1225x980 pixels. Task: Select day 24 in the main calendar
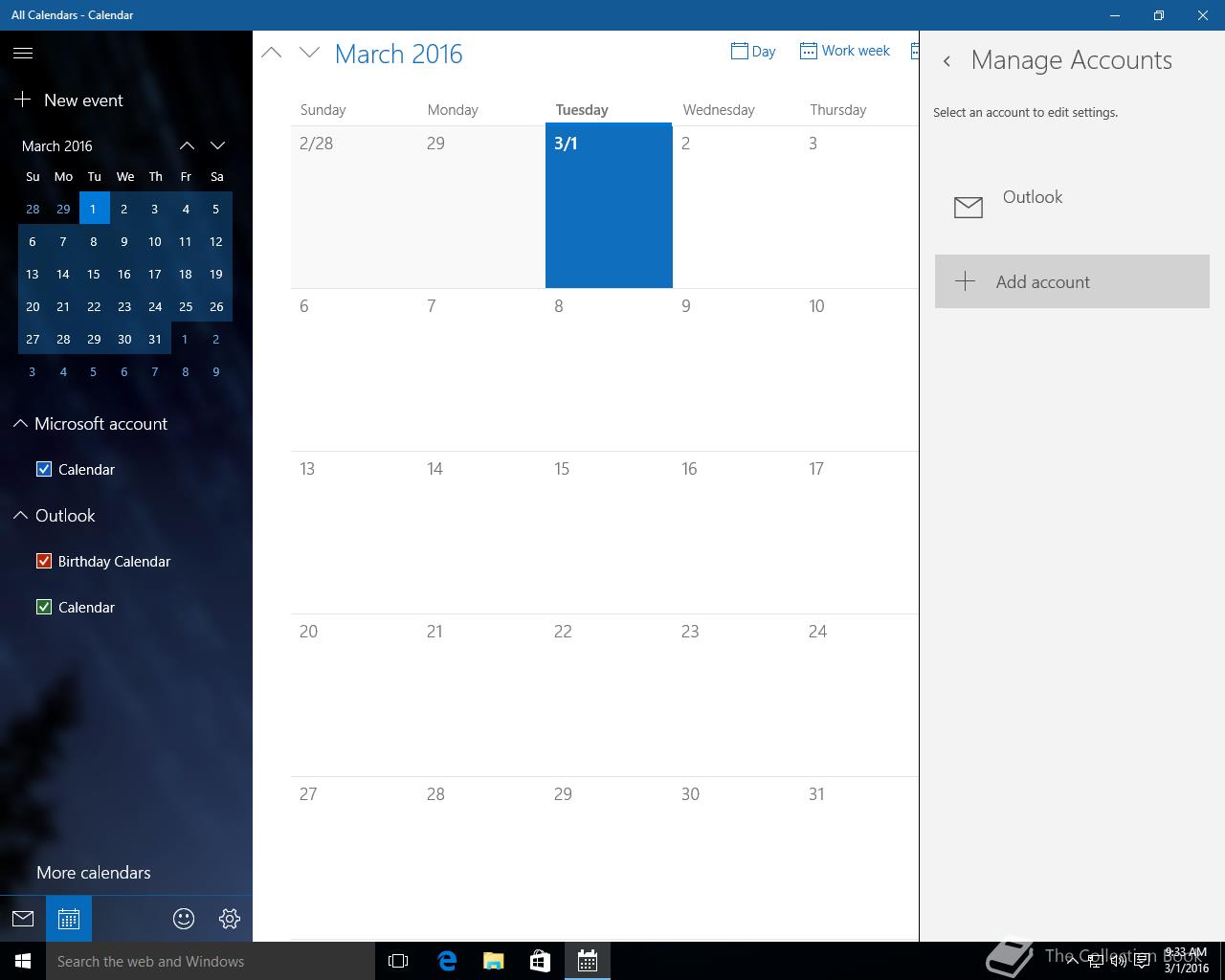tap(858, 695)
